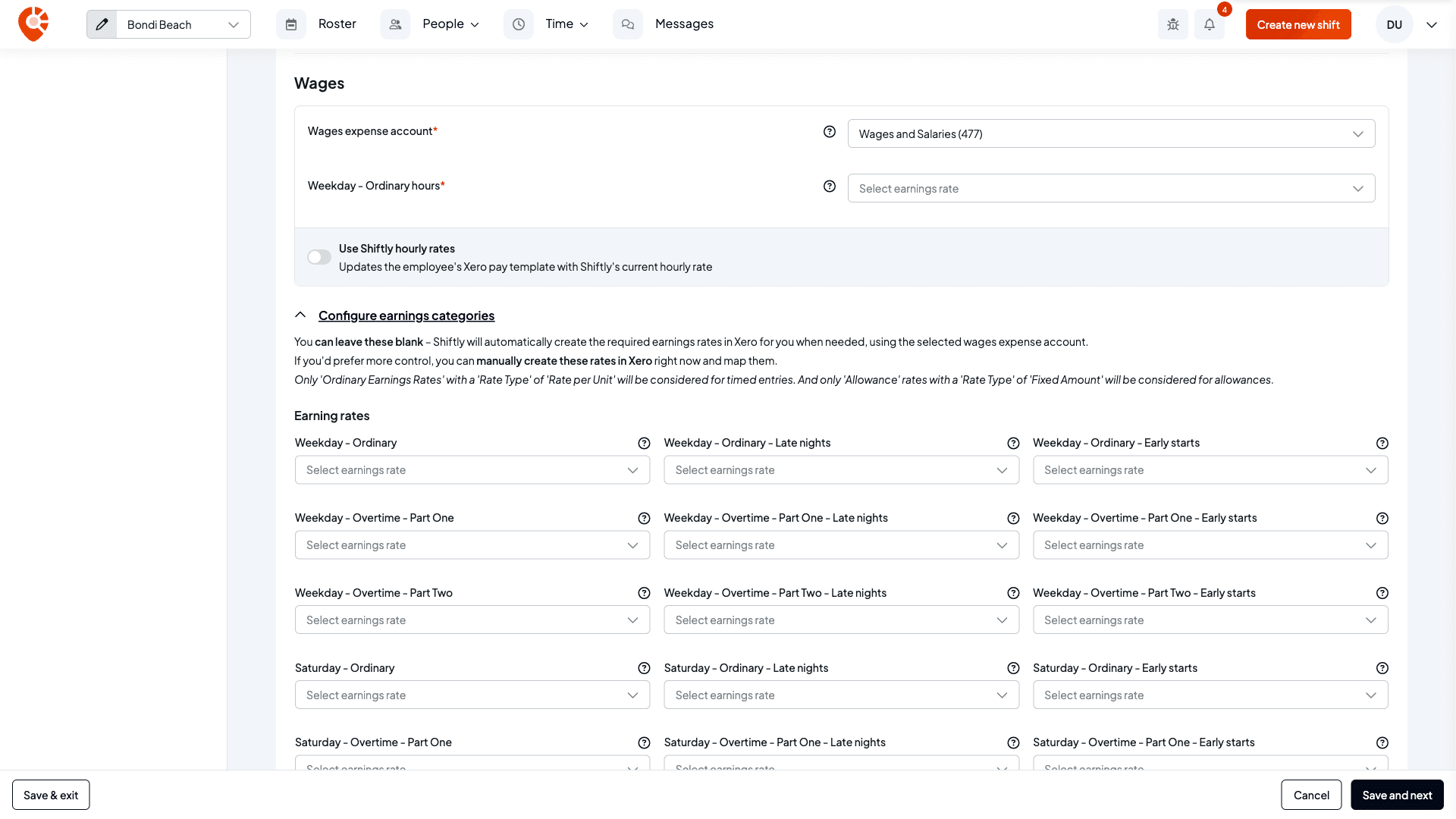Enable Use Shiftly hourly rates toggle
The width and height of the screenshot is (1456, 819).
tap(319, 257)
